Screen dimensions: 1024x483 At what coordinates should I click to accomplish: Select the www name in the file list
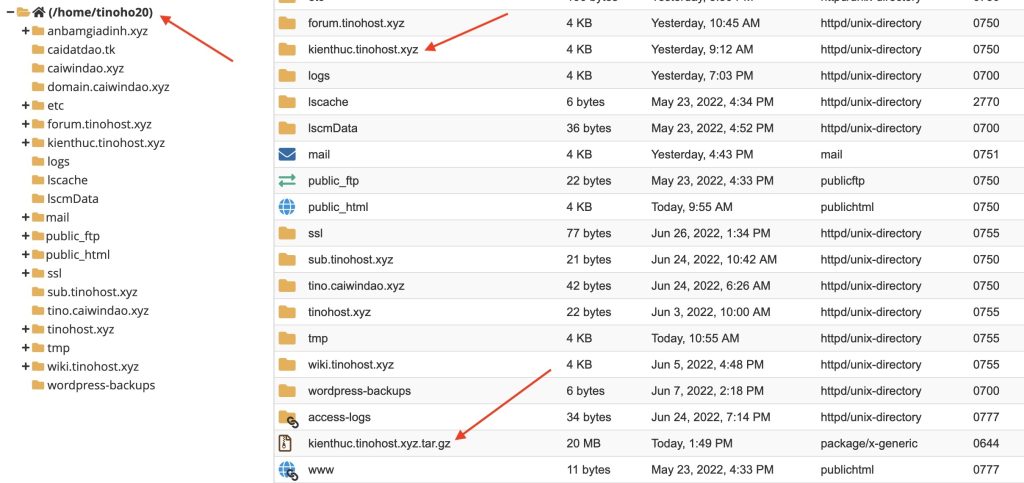pyautogui.click(x=321, y=470)
